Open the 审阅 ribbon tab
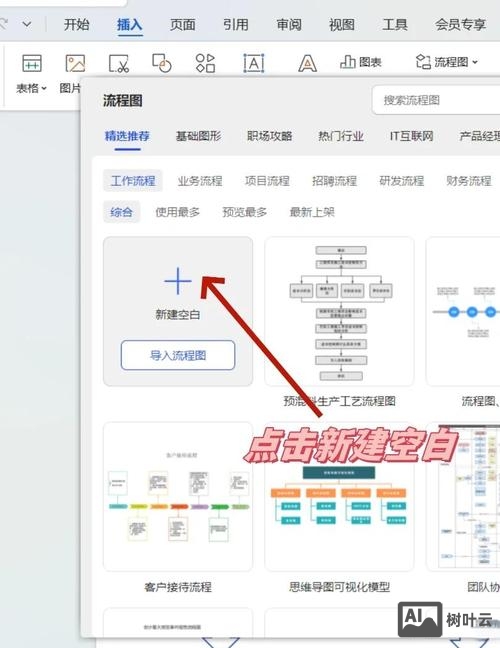The height and width of the screenshot is (648, 500). [289, 25]
